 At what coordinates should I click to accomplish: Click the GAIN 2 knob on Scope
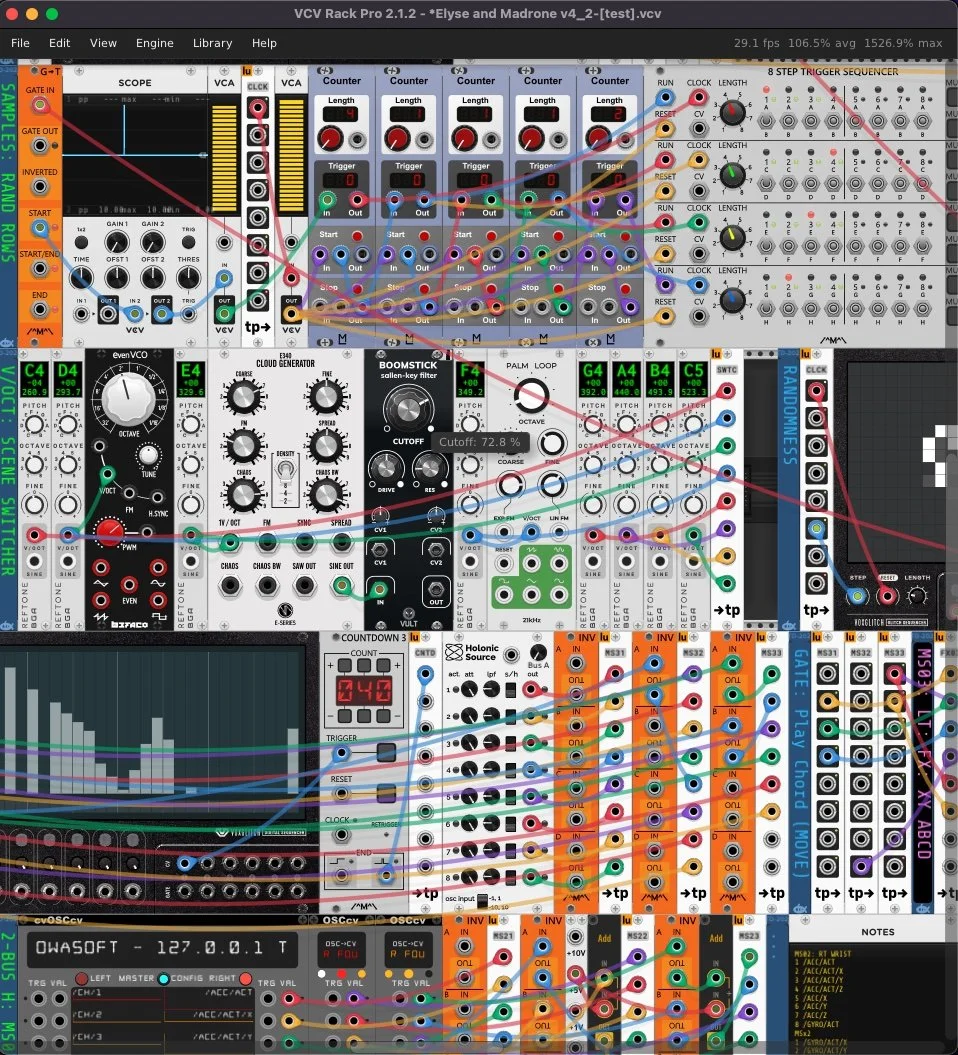click(x=152, y=242)
